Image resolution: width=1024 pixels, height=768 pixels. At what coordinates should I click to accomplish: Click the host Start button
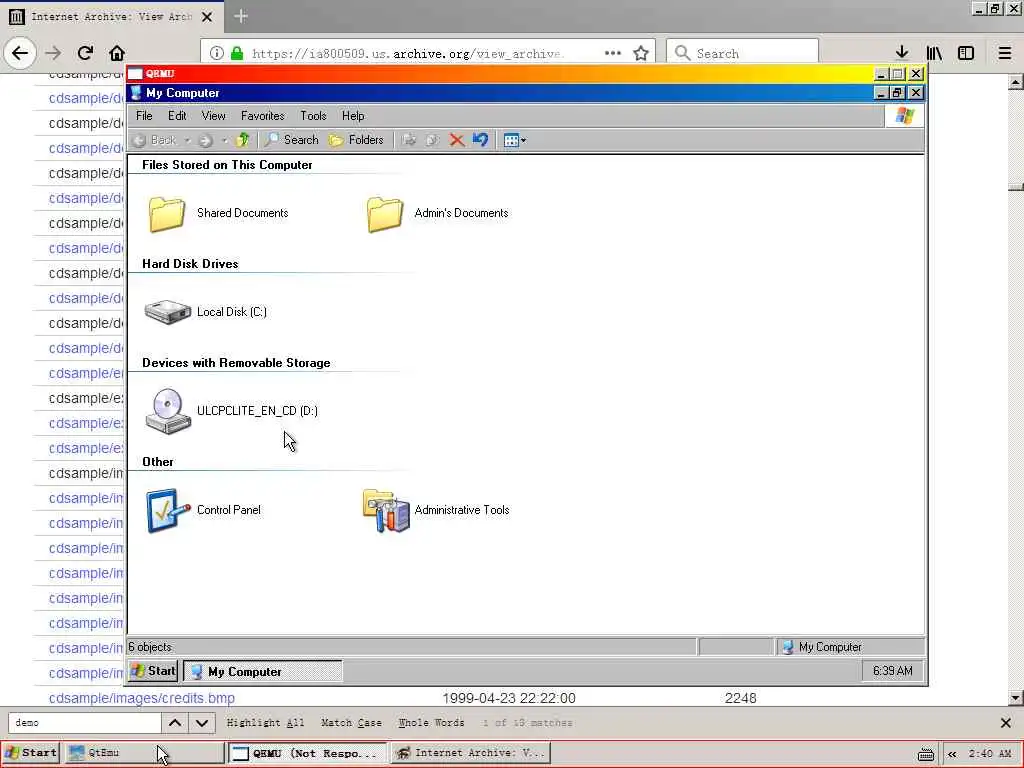(x=31, y=753)
